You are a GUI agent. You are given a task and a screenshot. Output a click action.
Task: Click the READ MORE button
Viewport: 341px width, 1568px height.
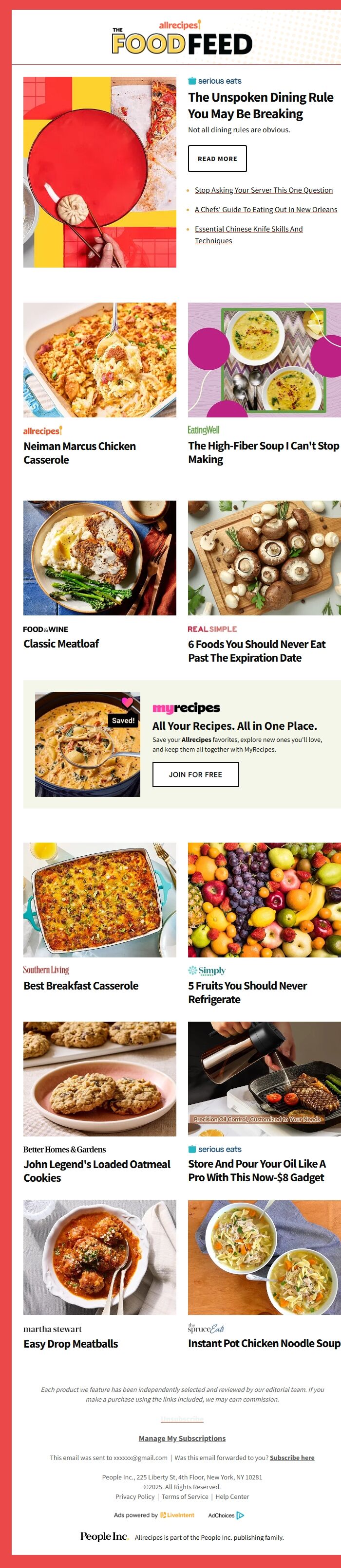click(217, 159)
